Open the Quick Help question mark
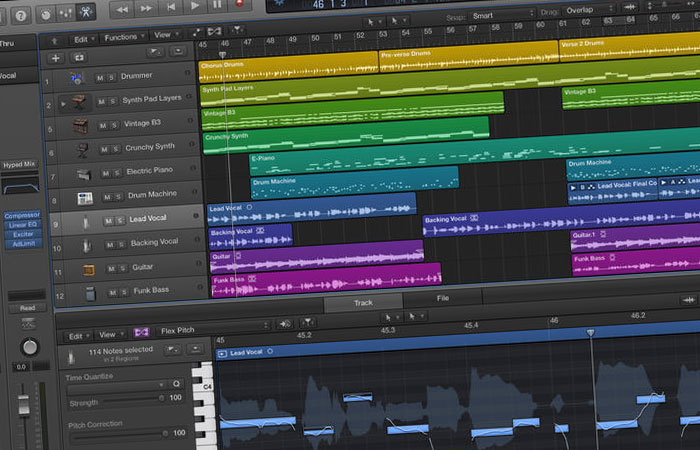Image resolution: width=700 pixels, height=450 pixels. tap(21, 15)
